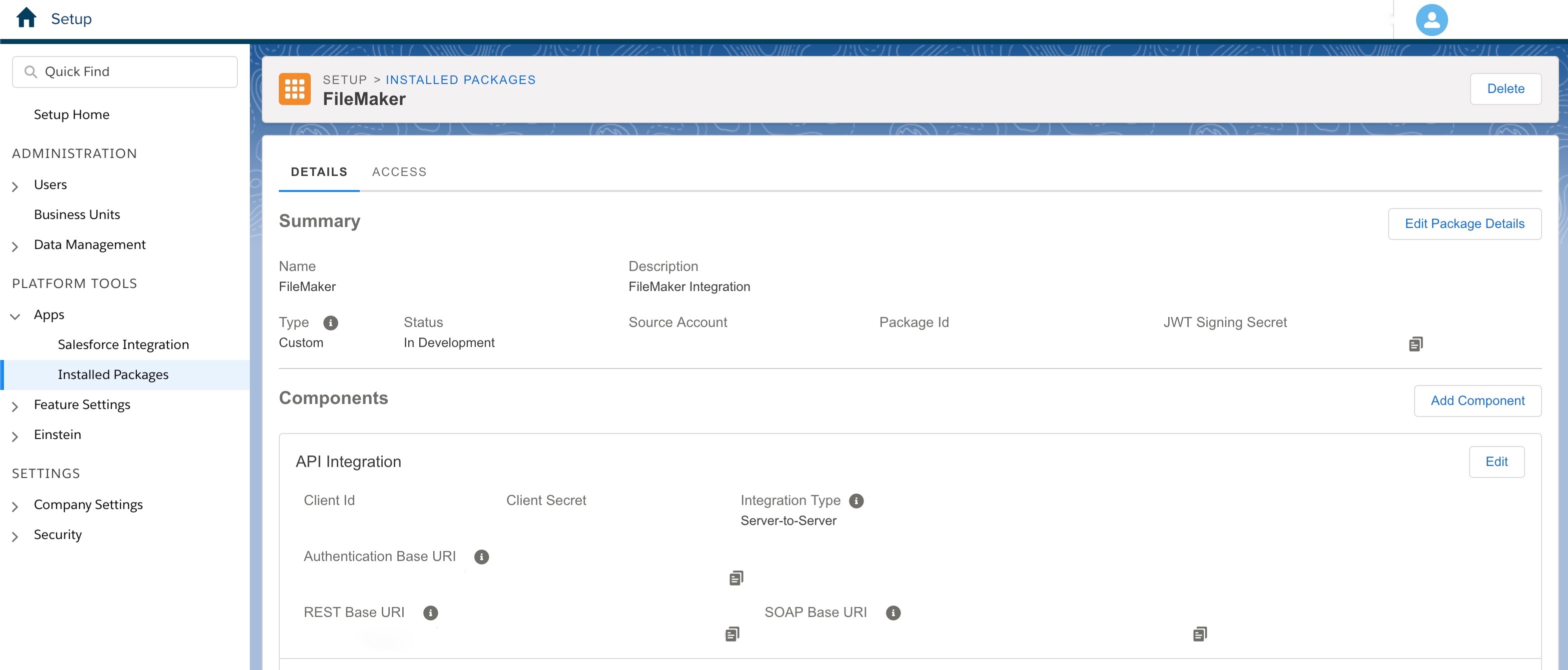Click the Edit button in API Integration
1568x670 pixels.
pyautogui.click(x=1497, y=461)
